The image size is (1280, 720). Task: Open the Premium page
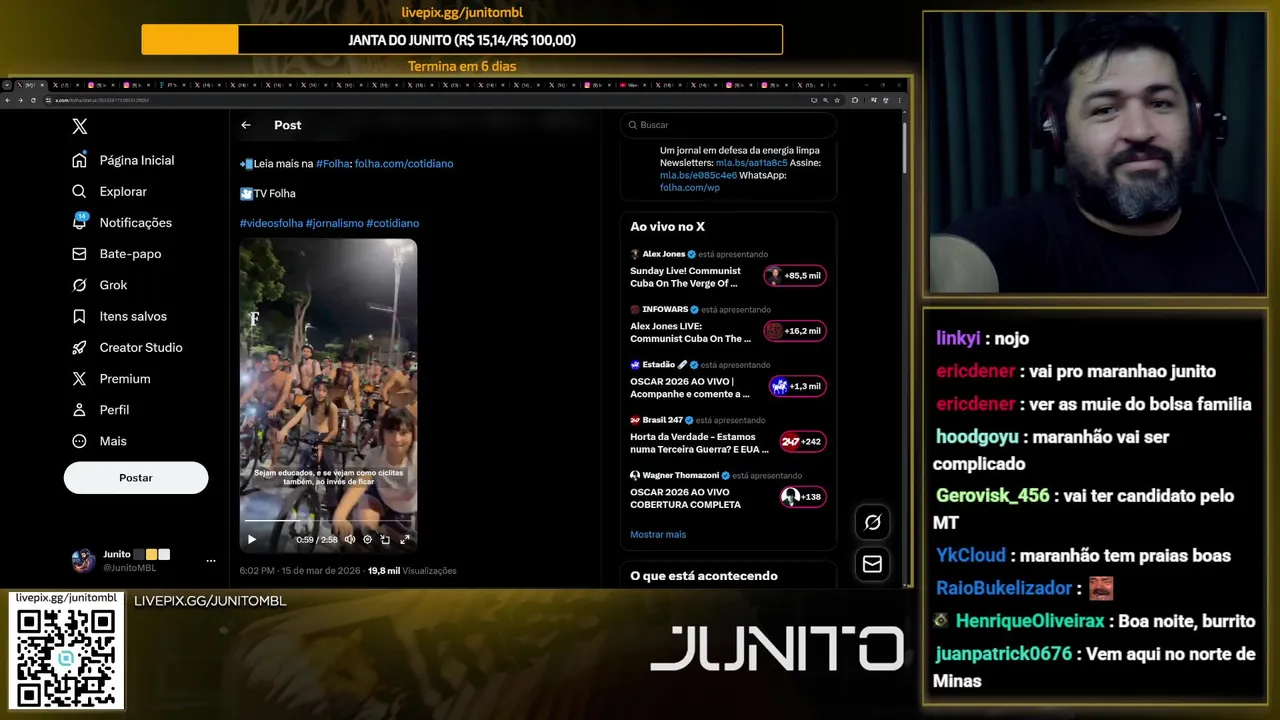(111, 379)
